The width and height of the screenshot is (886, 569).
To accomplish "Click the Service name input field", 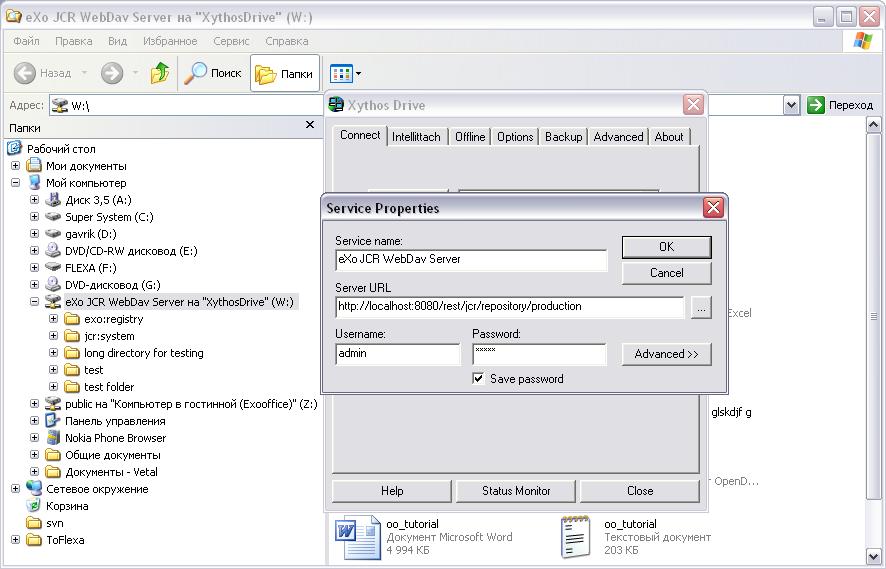I will [471, 260].
